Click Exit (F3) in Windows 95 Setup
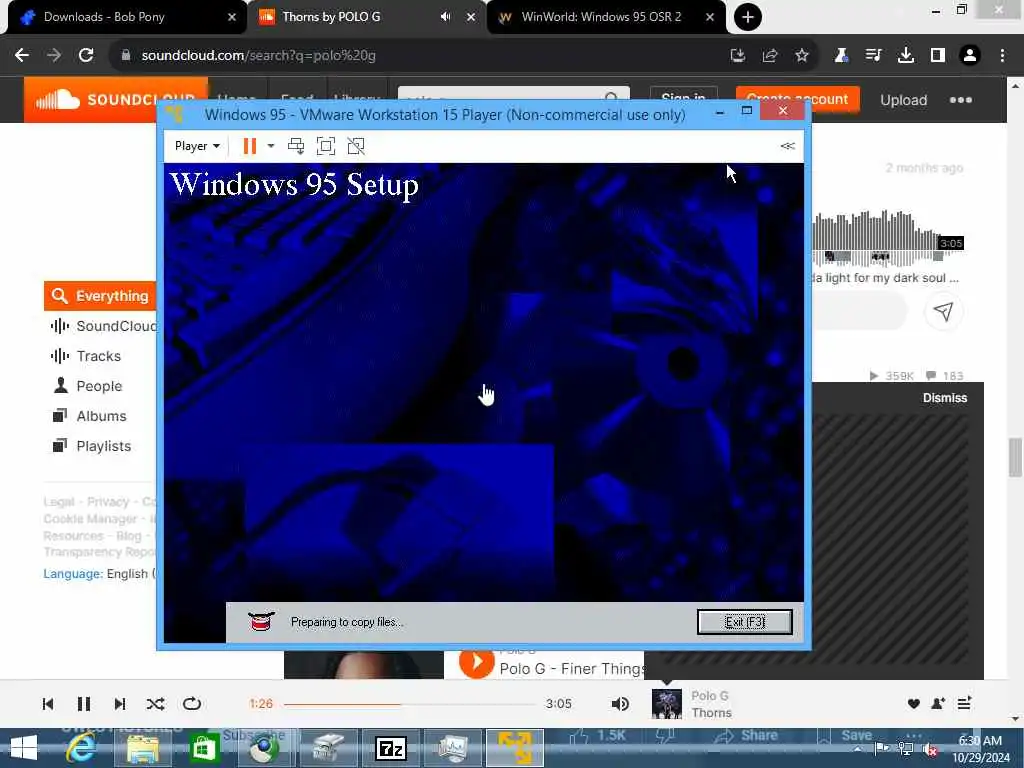The height and width of the screenshot is (768, 1024). [744, 622]
